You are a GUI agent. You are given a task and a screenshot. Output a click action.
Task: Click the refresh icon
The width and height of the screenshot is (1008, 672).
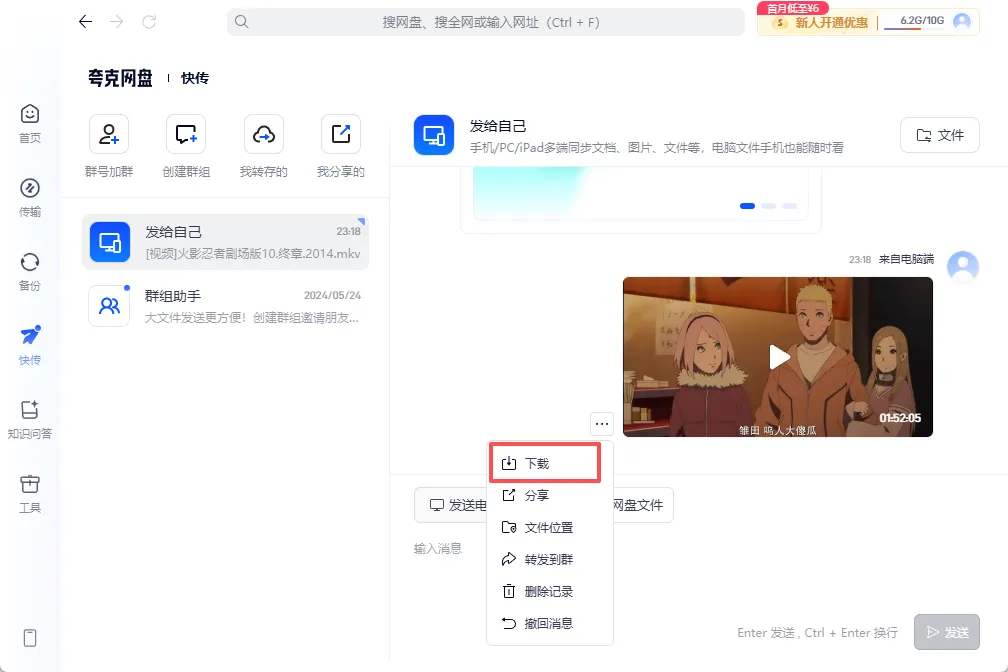pyautogui.click(x=149, y=22)
